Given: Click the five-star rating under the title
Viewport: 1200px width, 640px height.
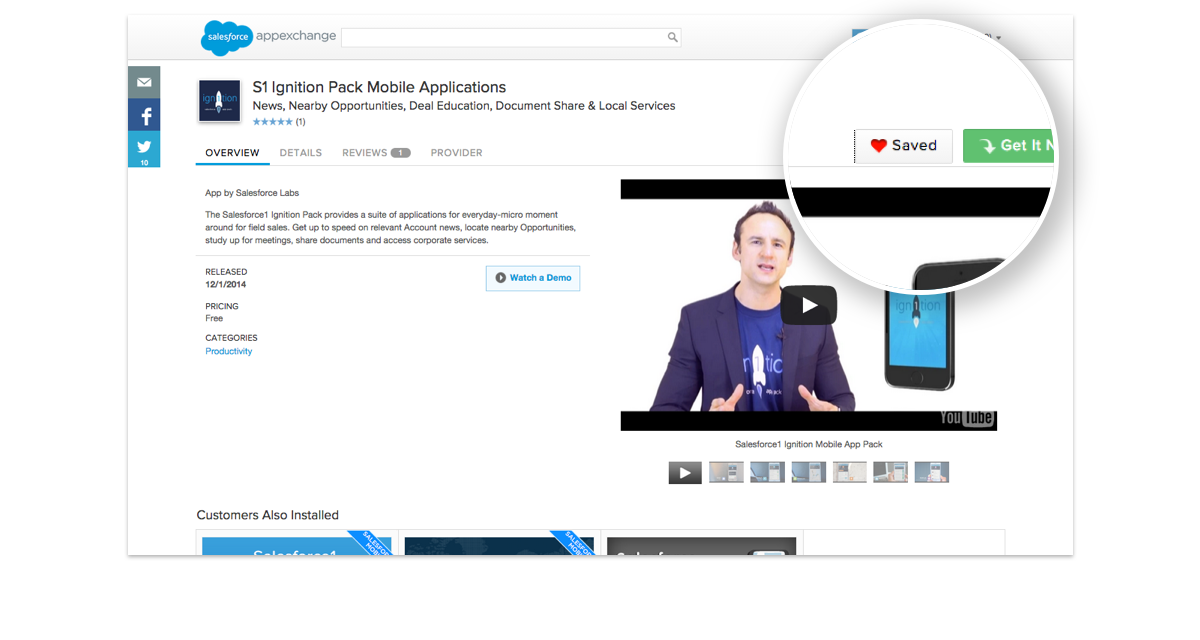Looking at the screenshot, I should [x=272, y=122].
